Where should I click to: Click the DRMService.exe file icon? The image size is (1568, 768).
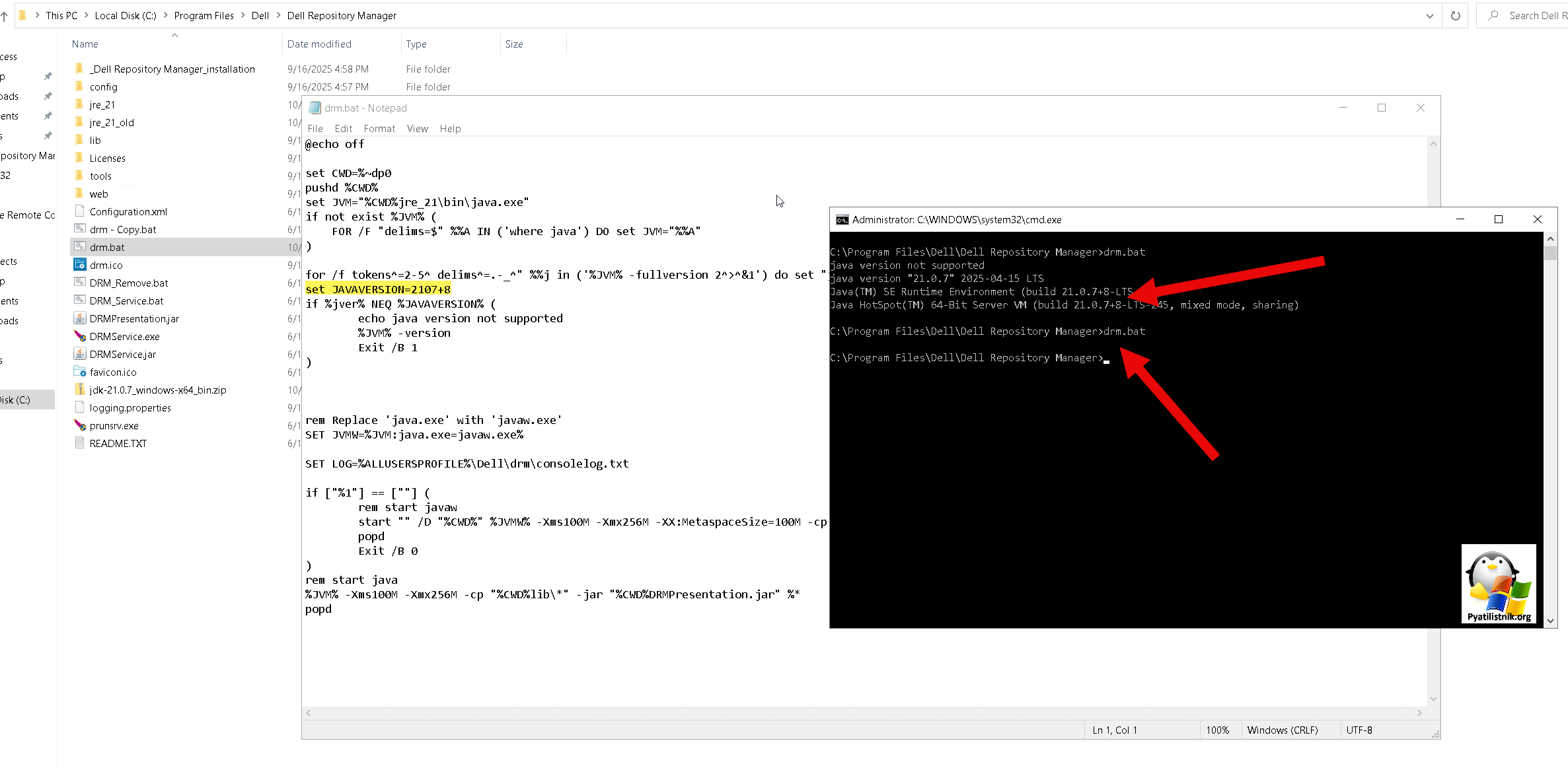point(80,336)
